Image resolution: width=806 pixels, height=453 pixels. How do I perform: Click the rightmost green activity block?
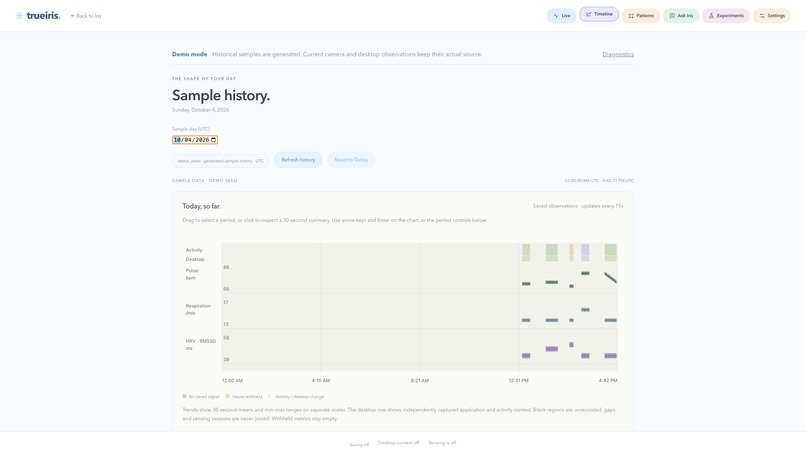pos(610,252)
